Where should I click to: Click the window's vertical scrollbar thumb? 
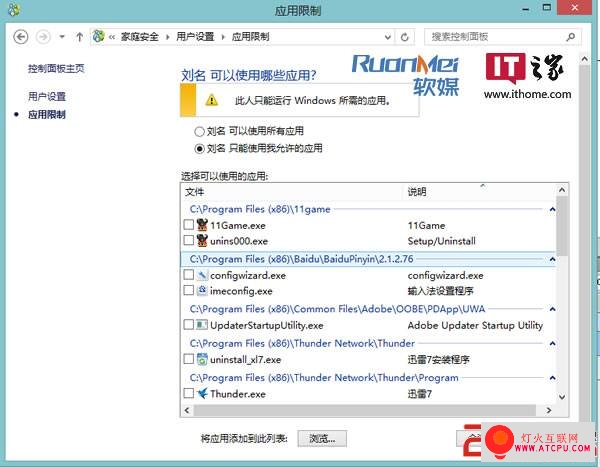[584, 245]
